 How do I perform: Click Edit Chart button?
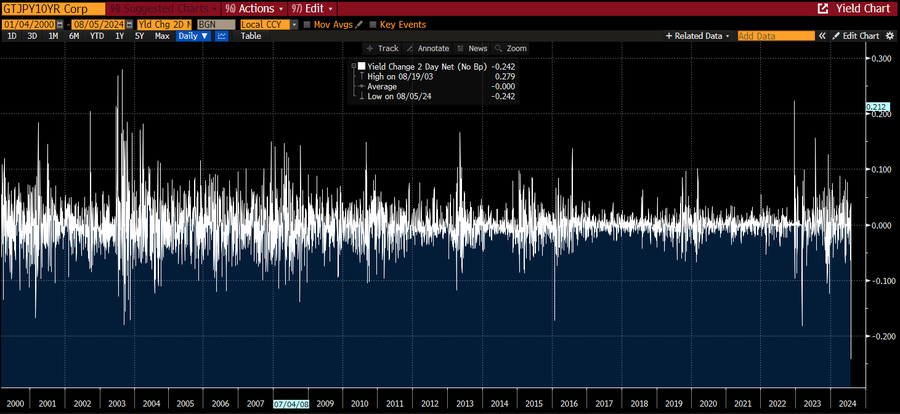855,36
